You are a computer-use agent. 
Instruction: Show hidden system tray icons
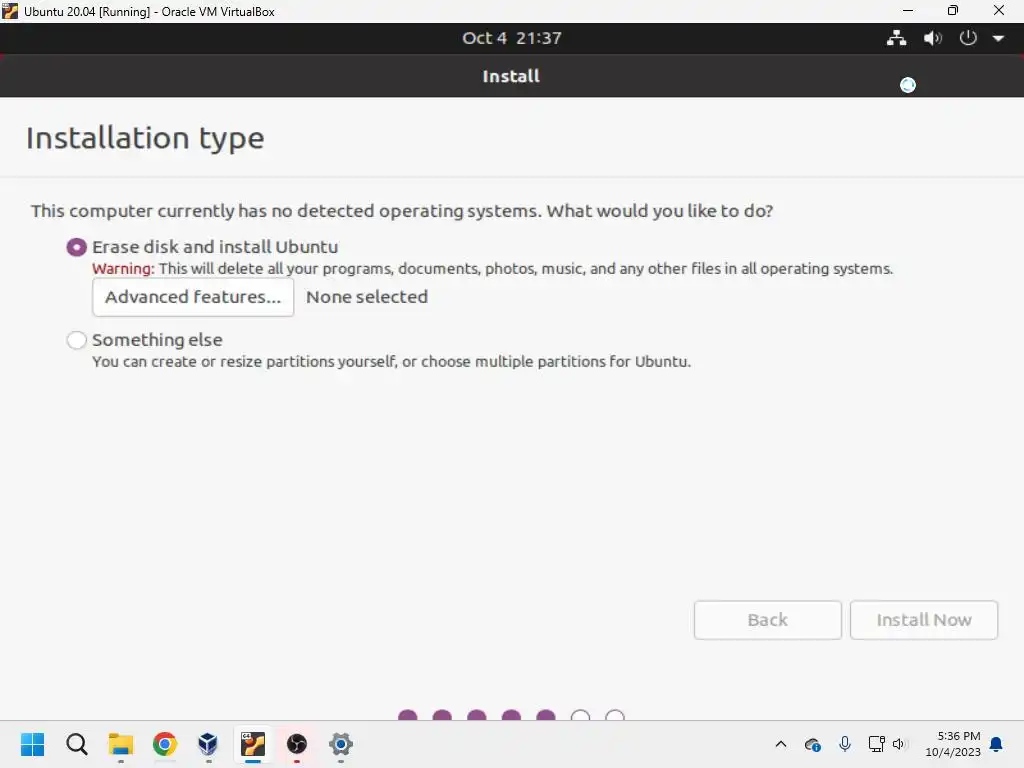click(780, 744)
